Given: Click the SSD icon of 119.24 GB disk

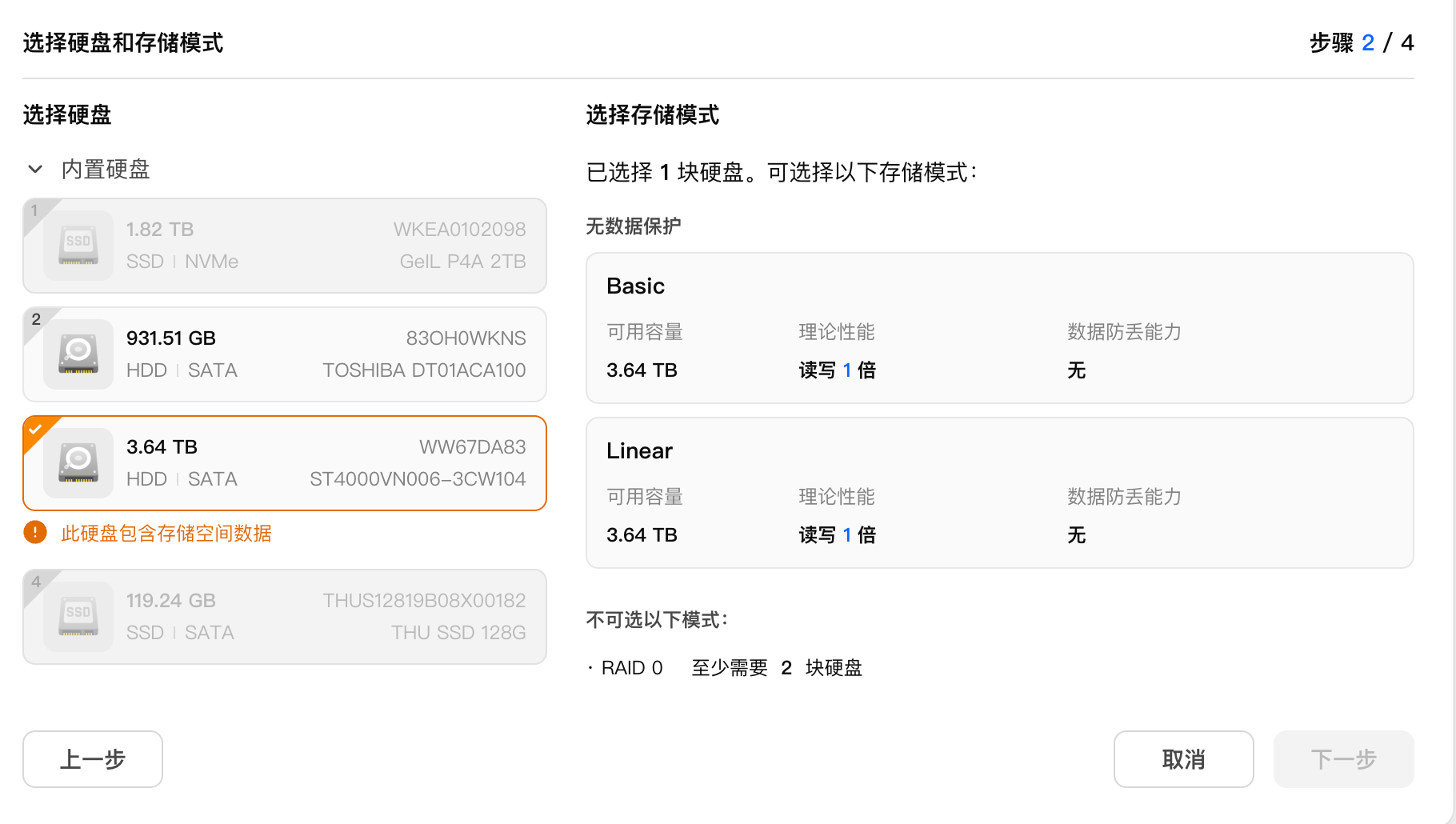Looking at the screenshot, I should (x=78, y=617).
